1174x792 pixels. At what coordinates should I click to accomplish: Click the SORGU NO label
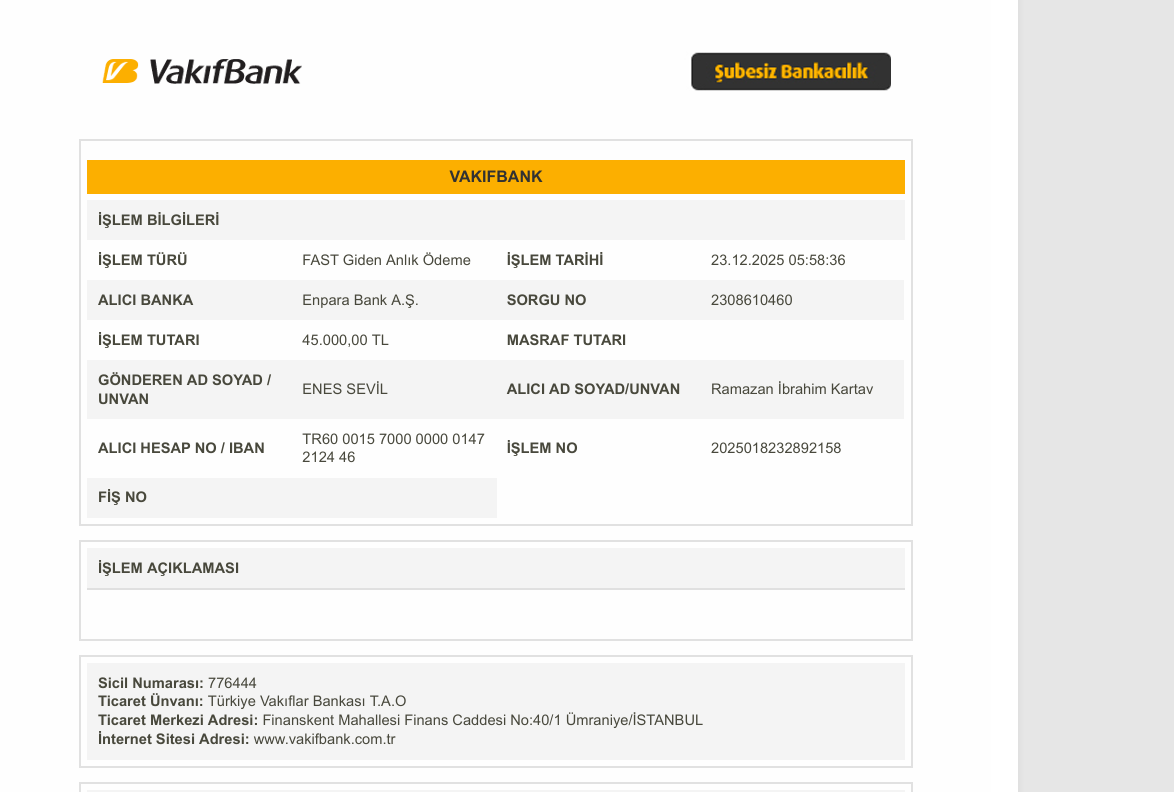547,300
